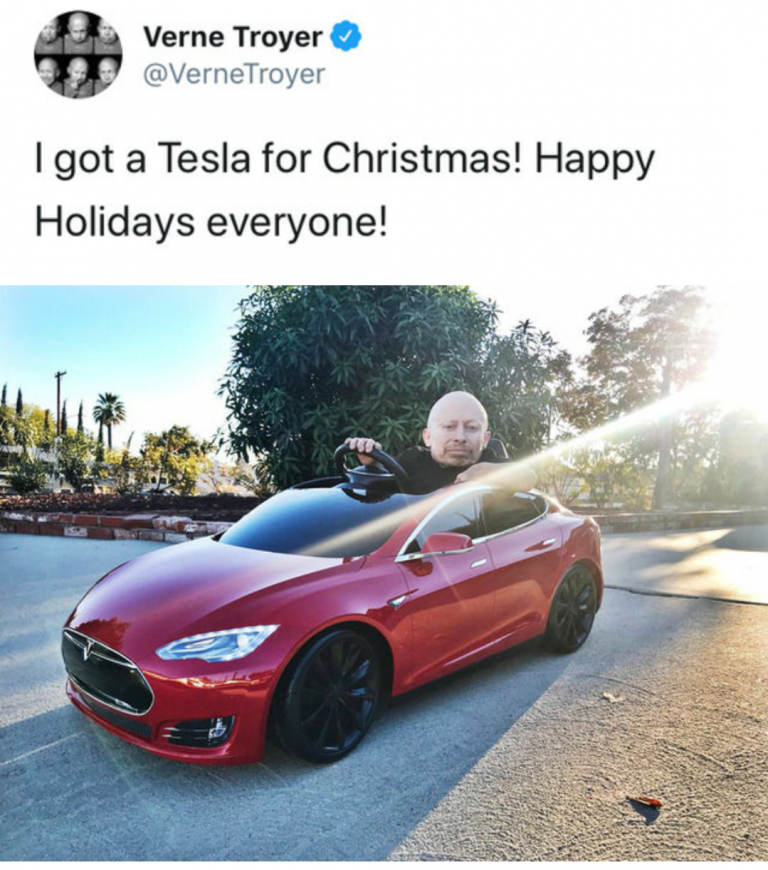Click the Verne Troyer display name
The image size is (768, 870).
(x=233, y=38)
